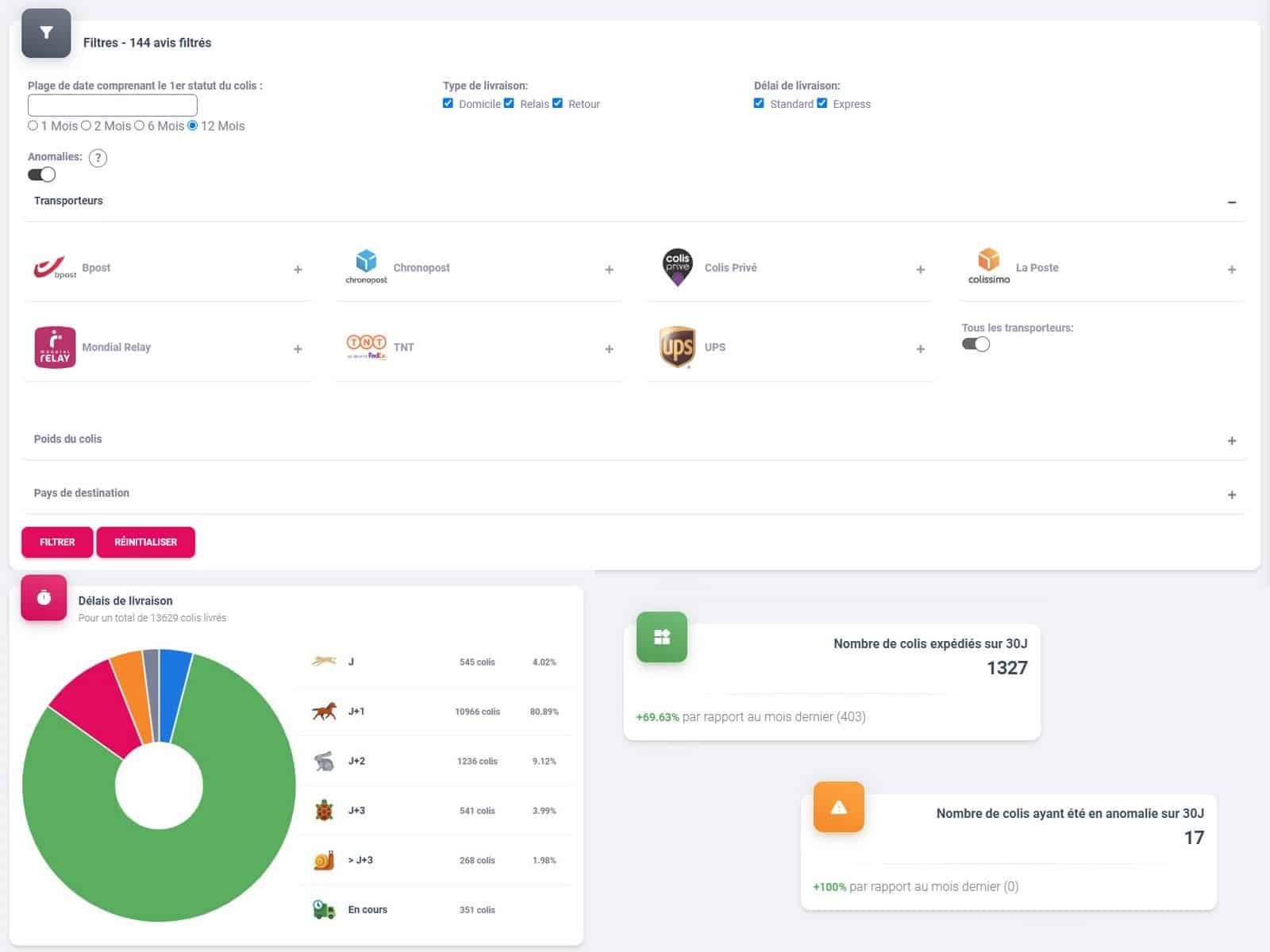Screen dimensions: 1270x952
Task: Click the Colis Privé carrier logo
Action: point(677,267)
